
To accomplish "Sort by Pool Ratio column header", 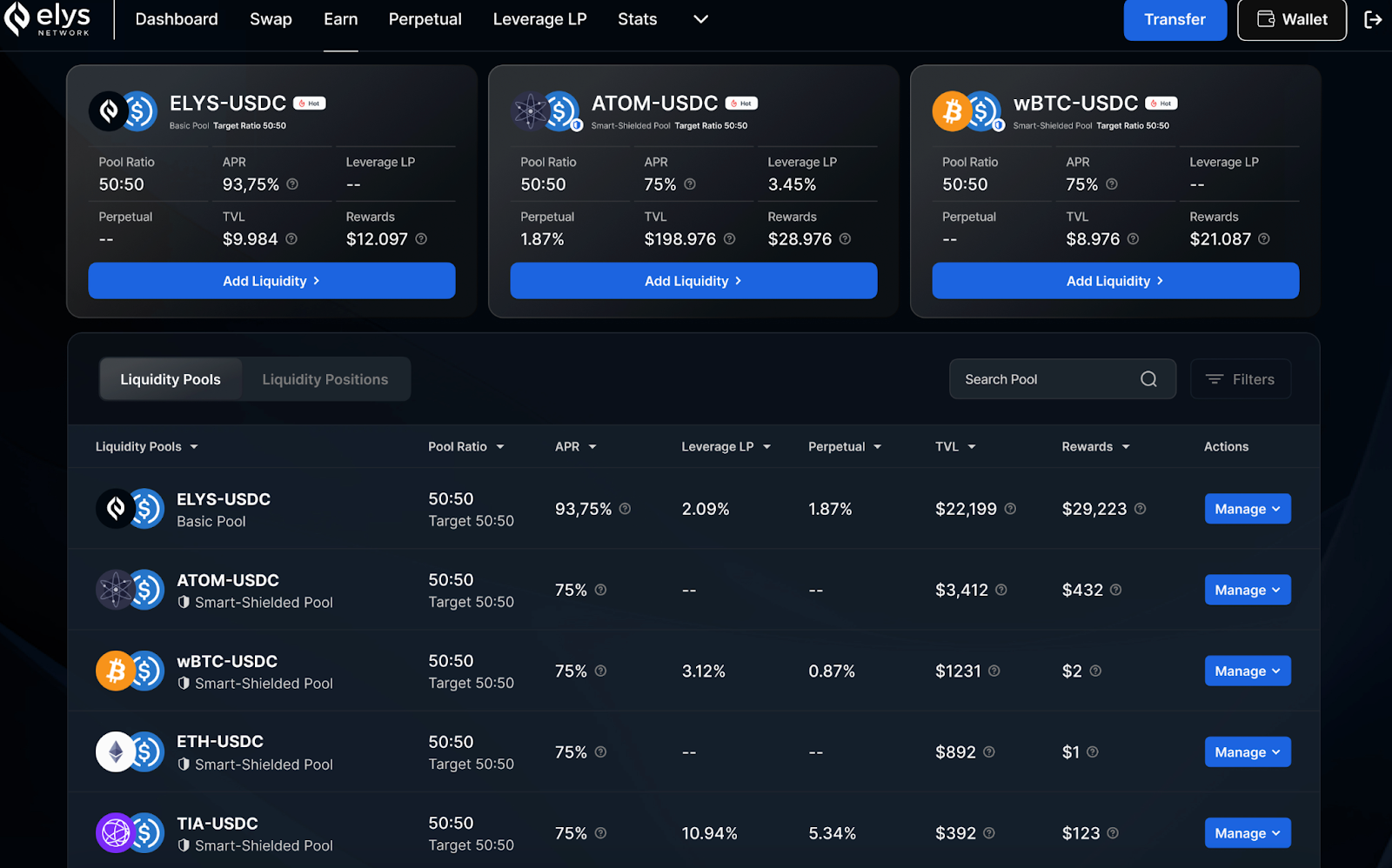I will 466,447.
